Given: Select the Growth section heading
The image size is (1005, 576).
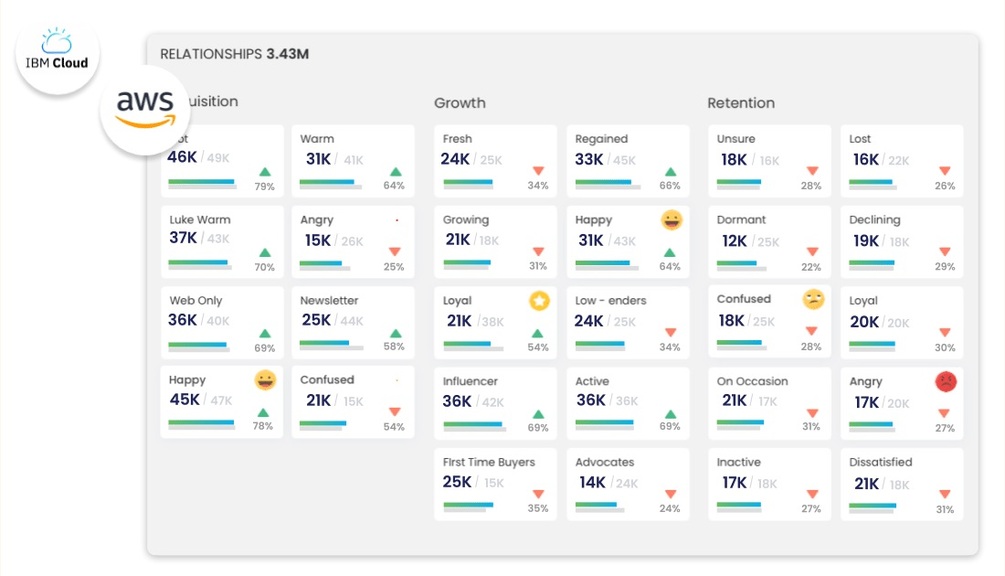Looking at the screenshot, I should (460, 103).
